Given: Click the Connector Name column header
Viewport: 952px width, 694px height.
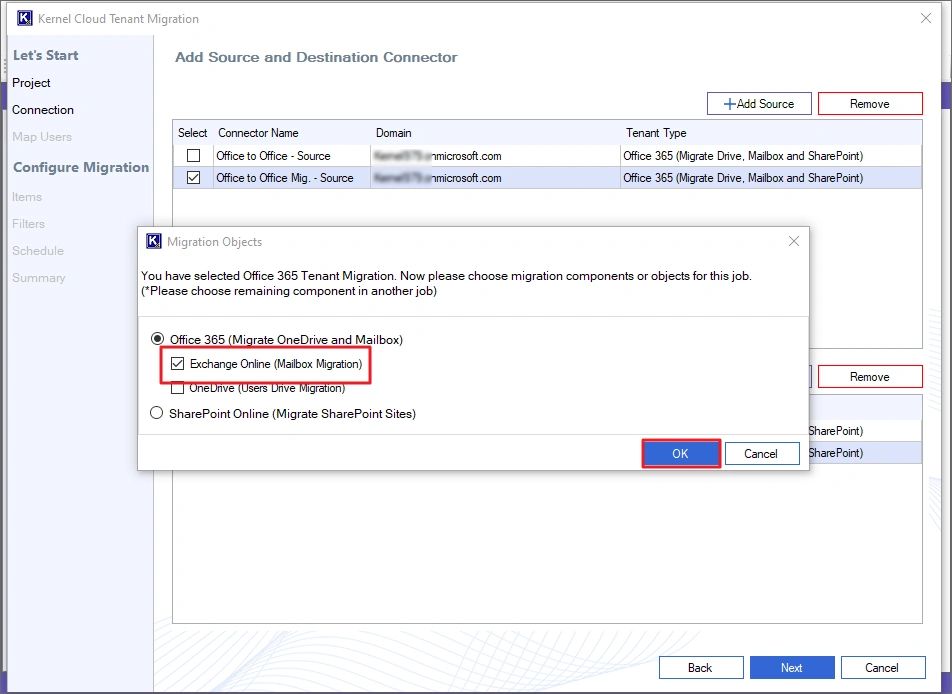Looking at the screenshot, I should tap(261, 132).
